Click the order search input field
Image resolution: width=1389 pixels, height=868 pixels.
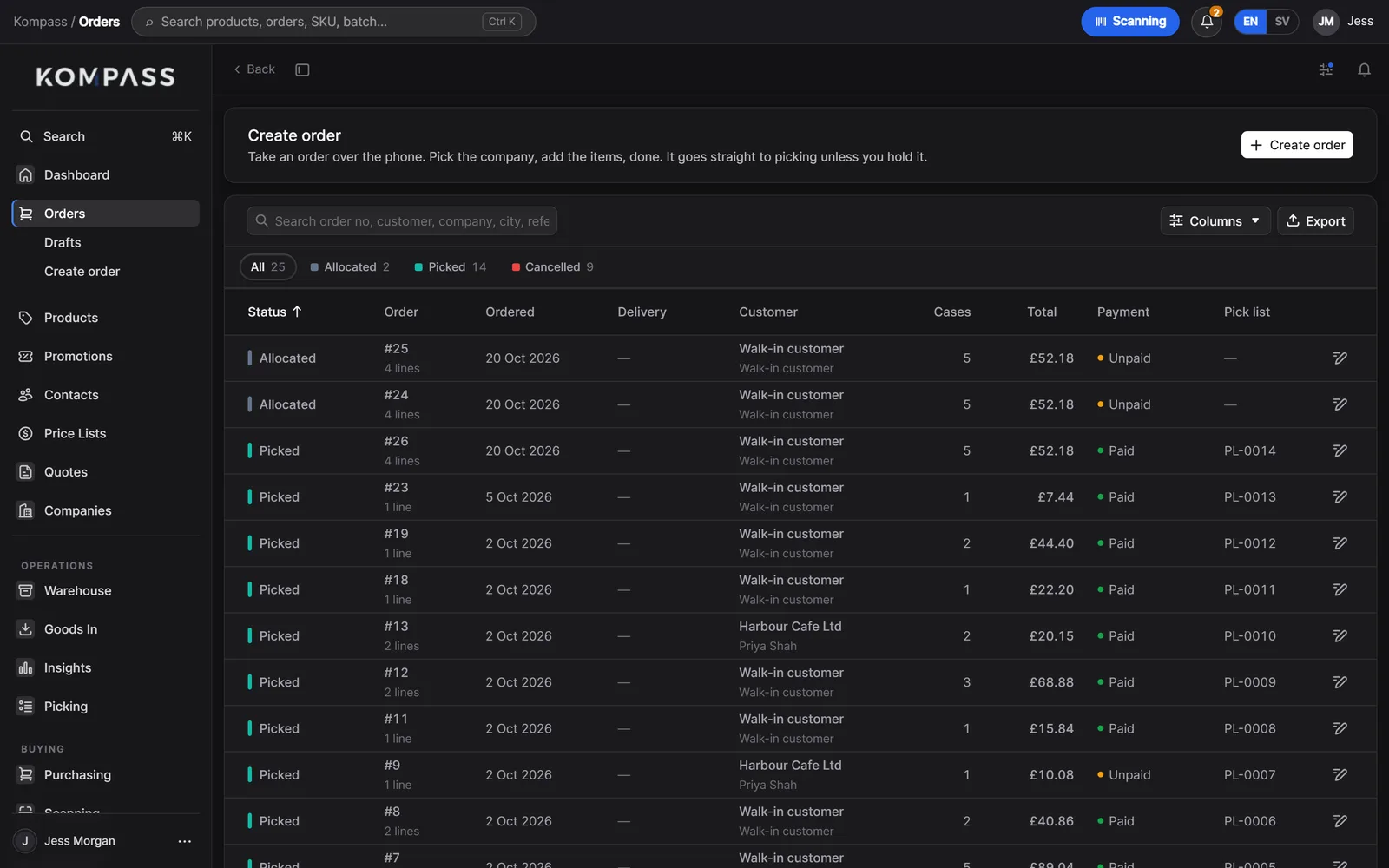click(402, 221)
